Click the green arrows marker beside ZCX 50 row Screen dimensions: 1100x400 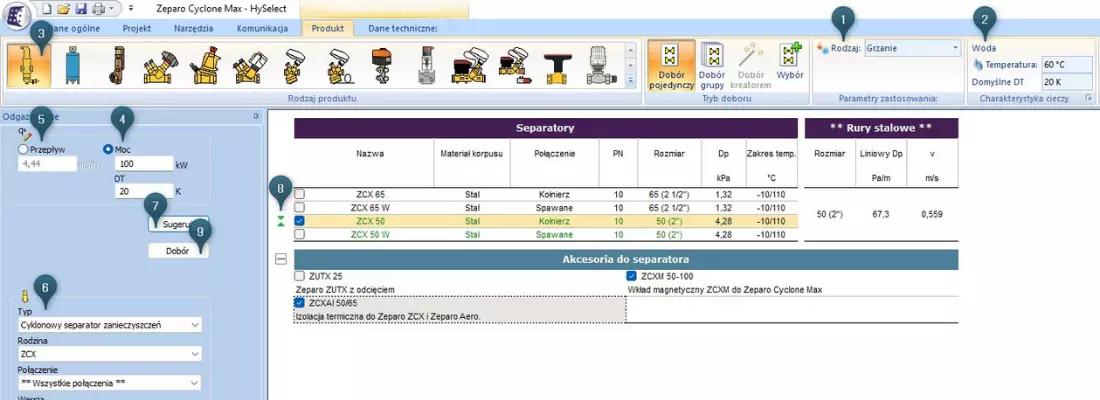[281, 221]
